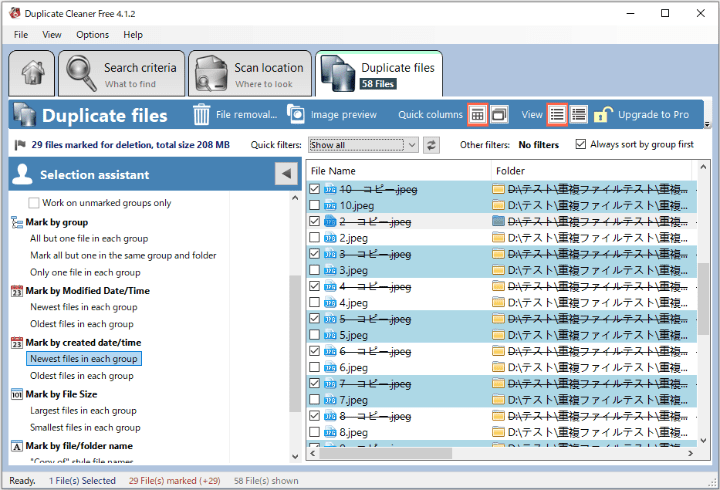This screenshot has width=720, height=490.
Task: Select Smallest files in each group
Action: coord(85,428)
